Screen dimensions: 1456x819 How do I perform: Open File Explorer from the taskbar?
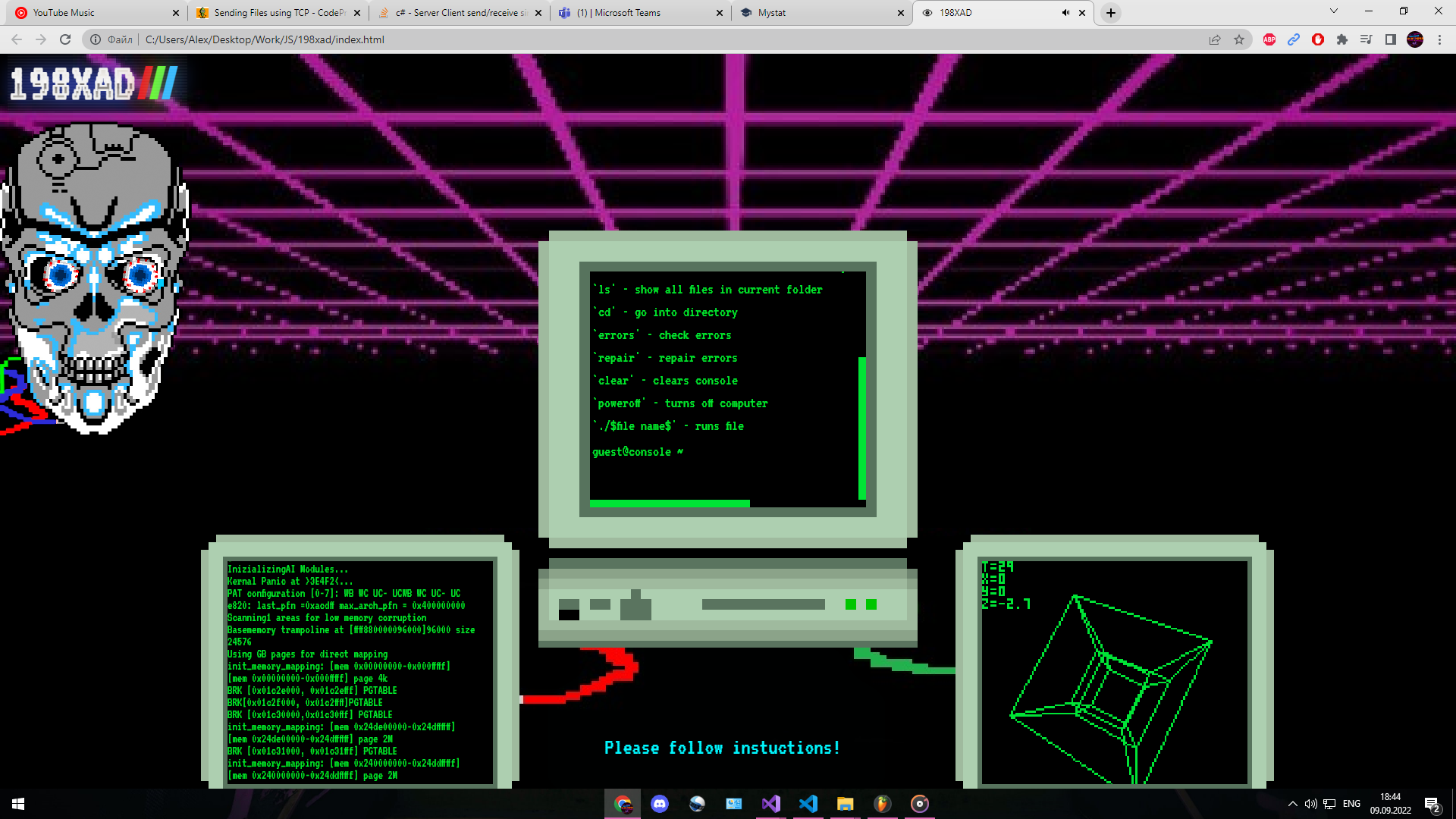point(844,803)
